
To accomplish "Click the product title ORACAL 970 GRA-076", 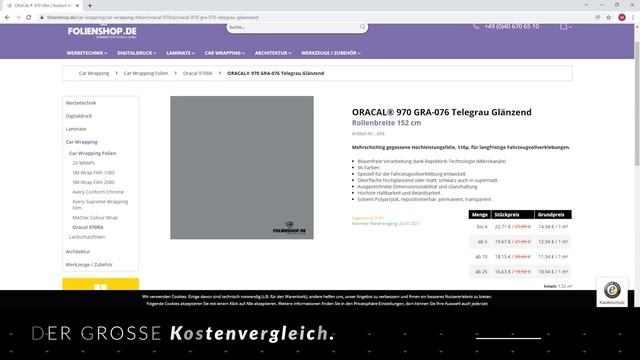I will (x=442, y=112).
